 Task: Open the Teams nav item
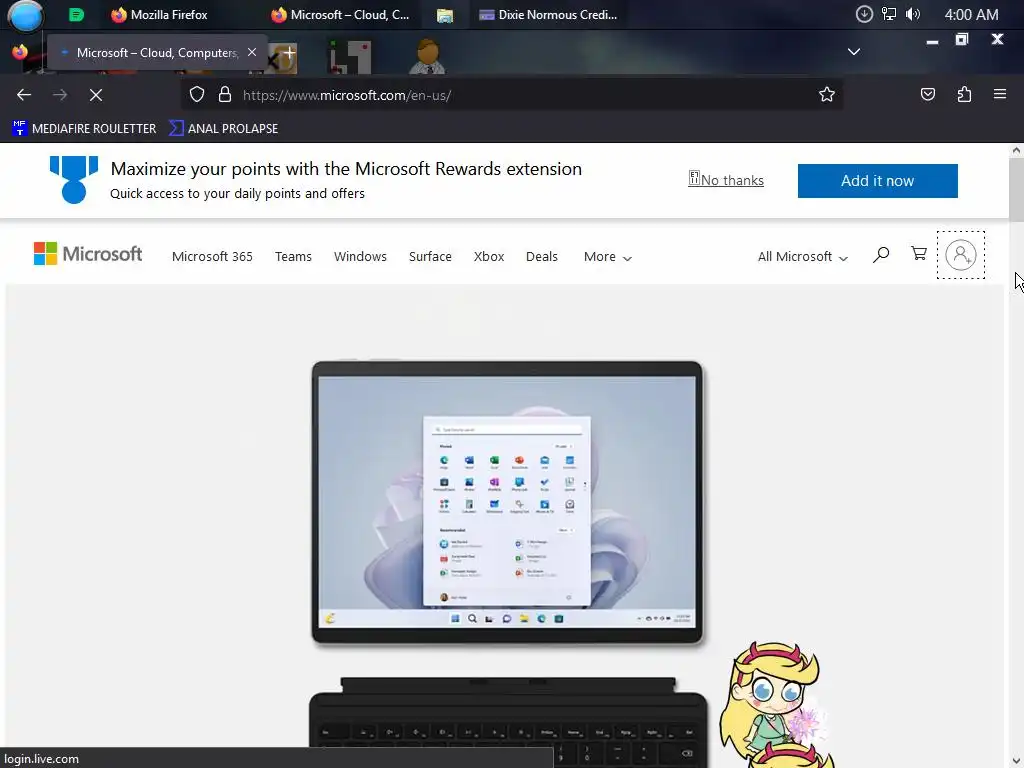coord(293,257)
